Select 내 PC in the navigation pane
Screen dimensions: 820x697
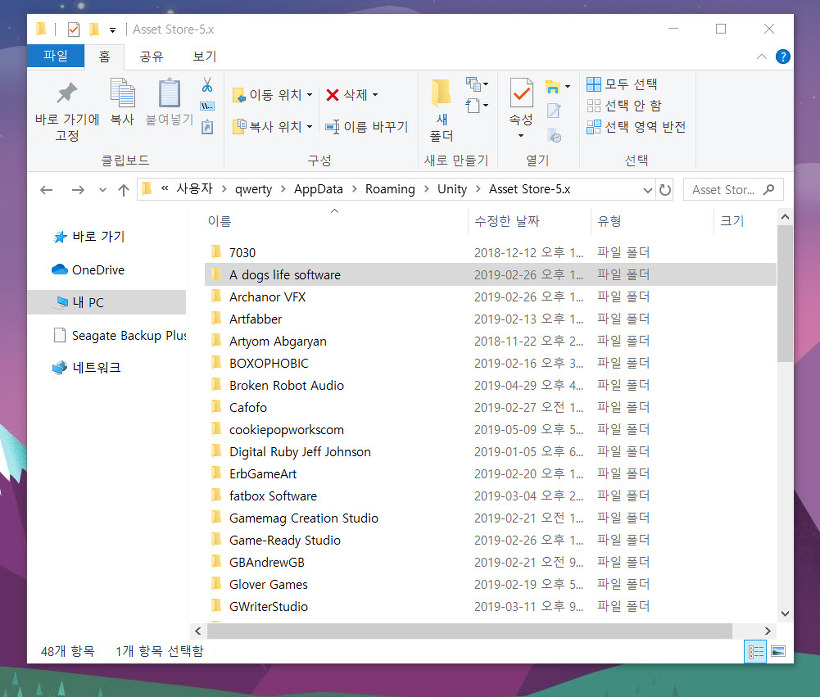click(107, 302)
